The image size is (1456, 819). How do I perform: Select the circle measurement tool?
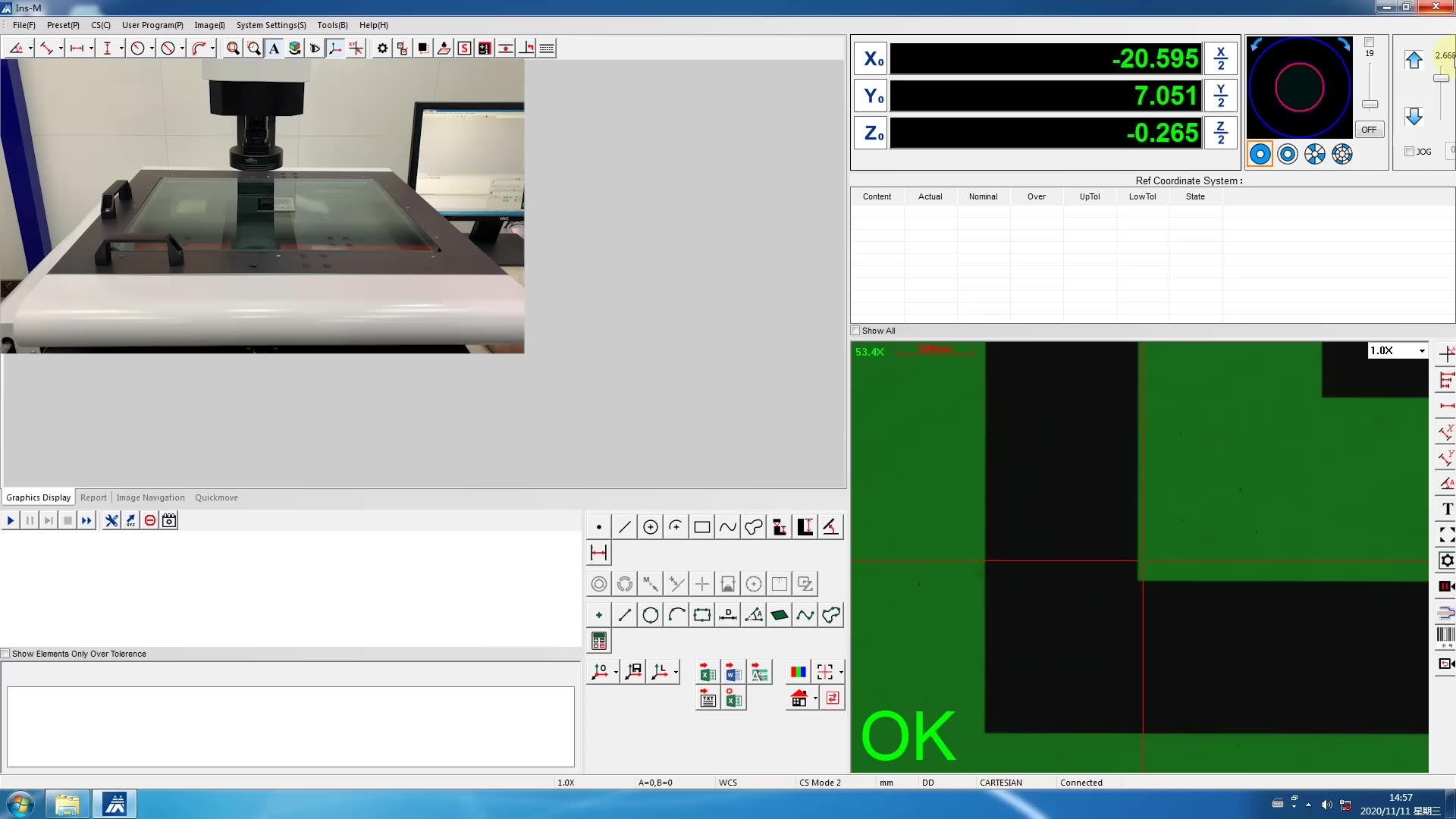pyautogui.click(x=650, y=527)
